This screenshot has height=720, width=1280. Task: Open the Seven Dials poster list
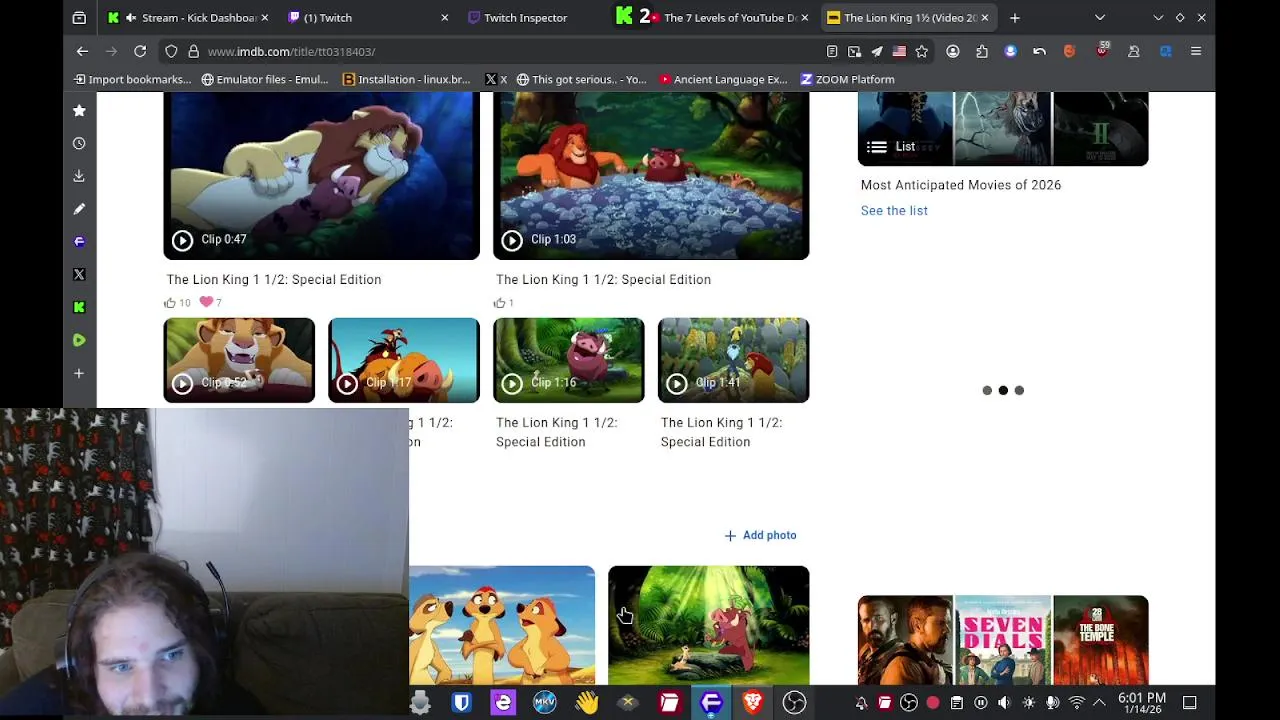1003,641
